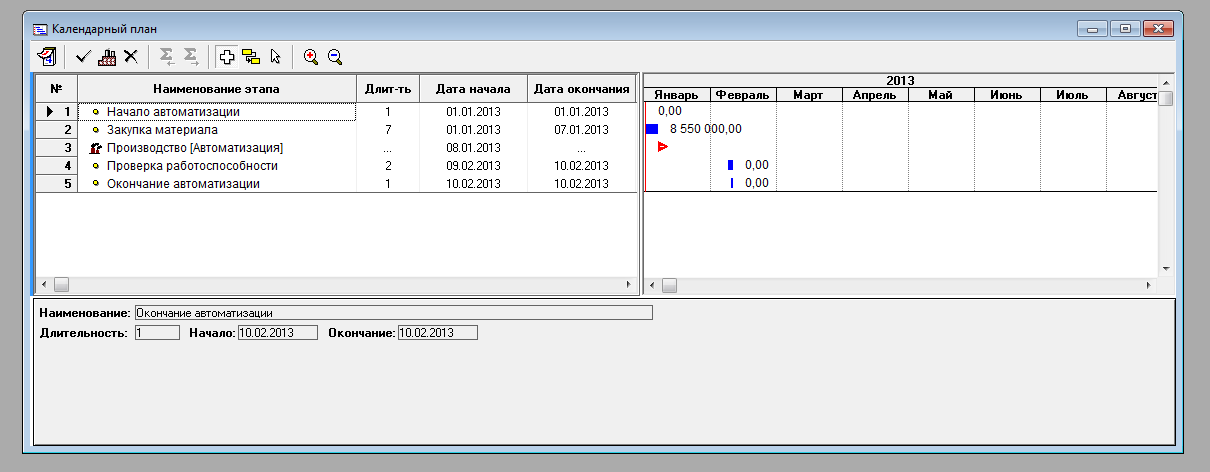The image size is (1210, 472).
Task: Select the Окончание автоматизации row in the table
Action: [x=337, y=184]
